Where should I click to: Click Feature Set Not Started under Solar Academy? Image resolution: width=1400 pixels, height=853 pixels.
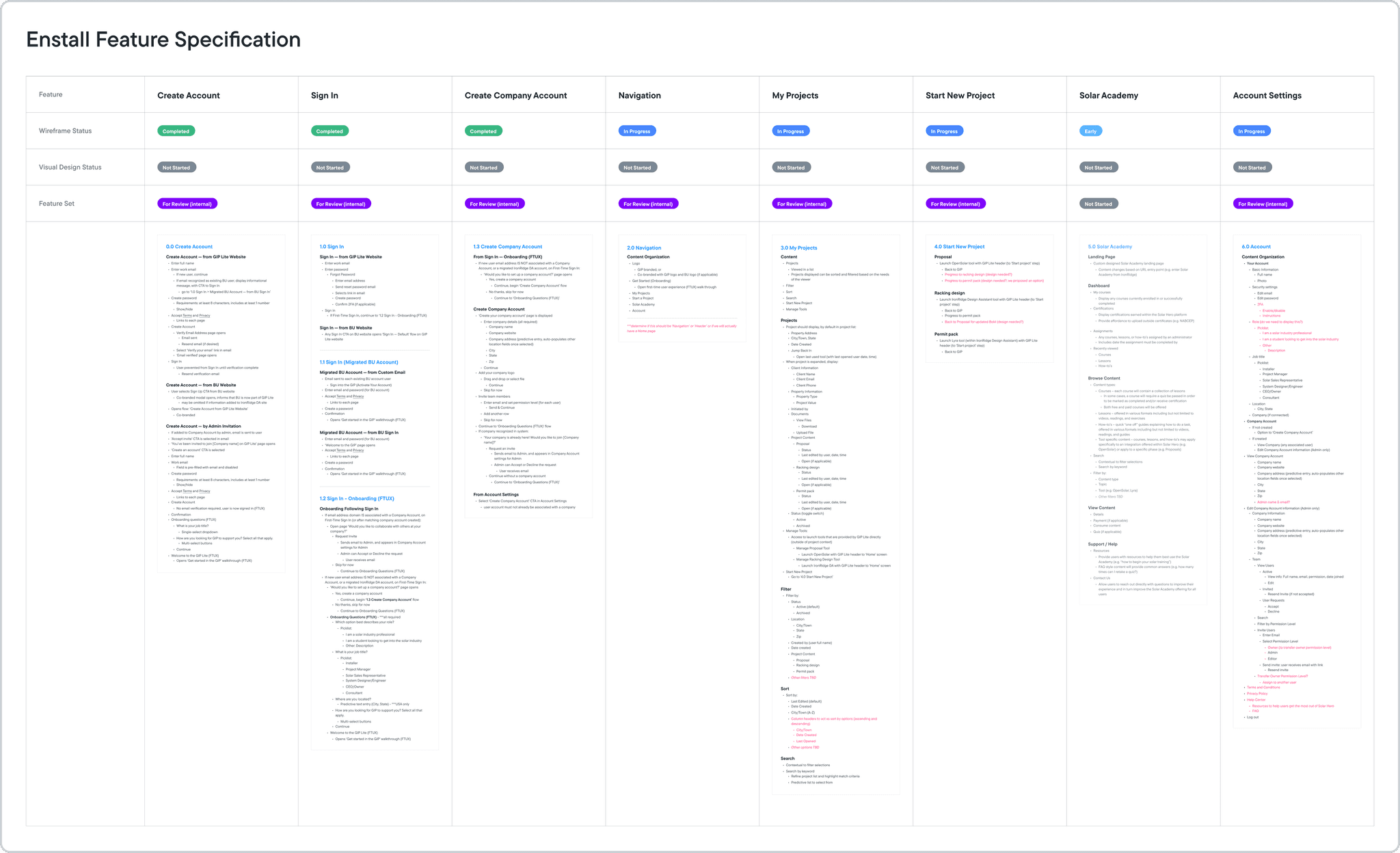1099,204
